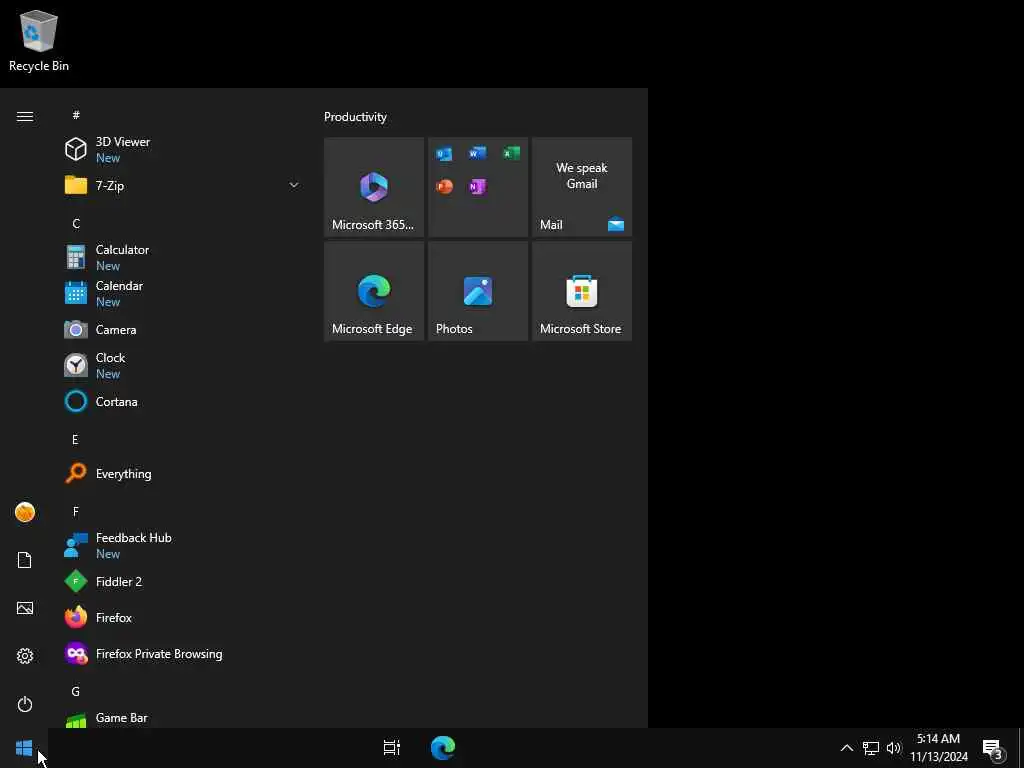Expand the Start menu hamburger

25,116
